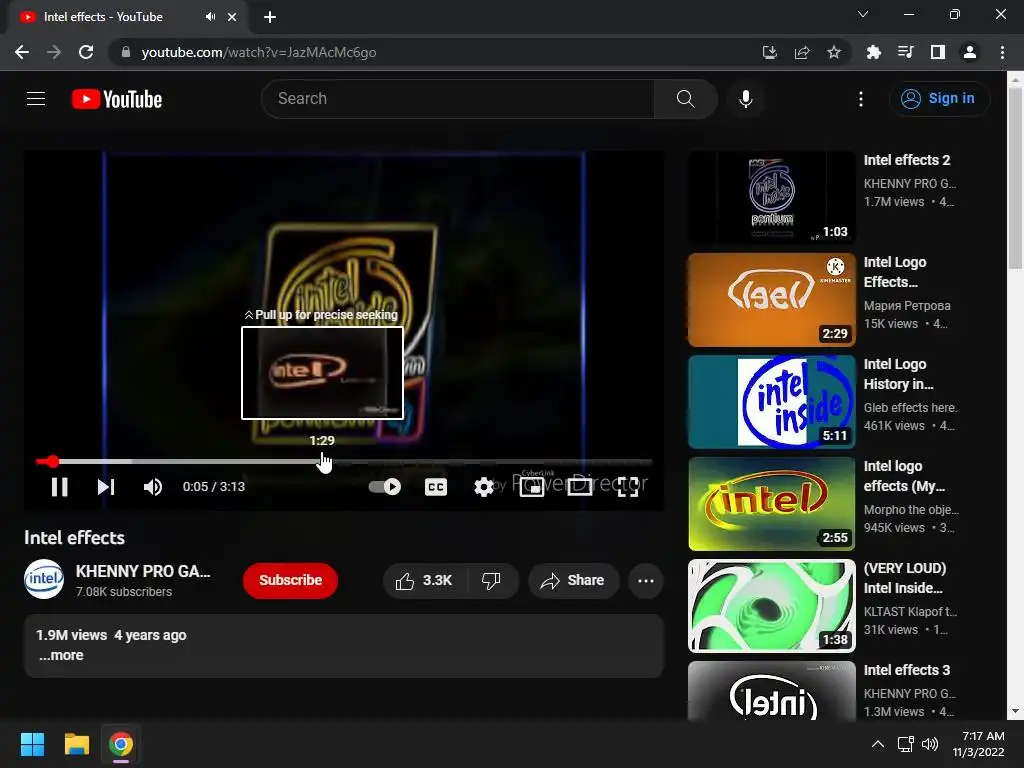Click the red progress scrubber handle

[52, 462]
